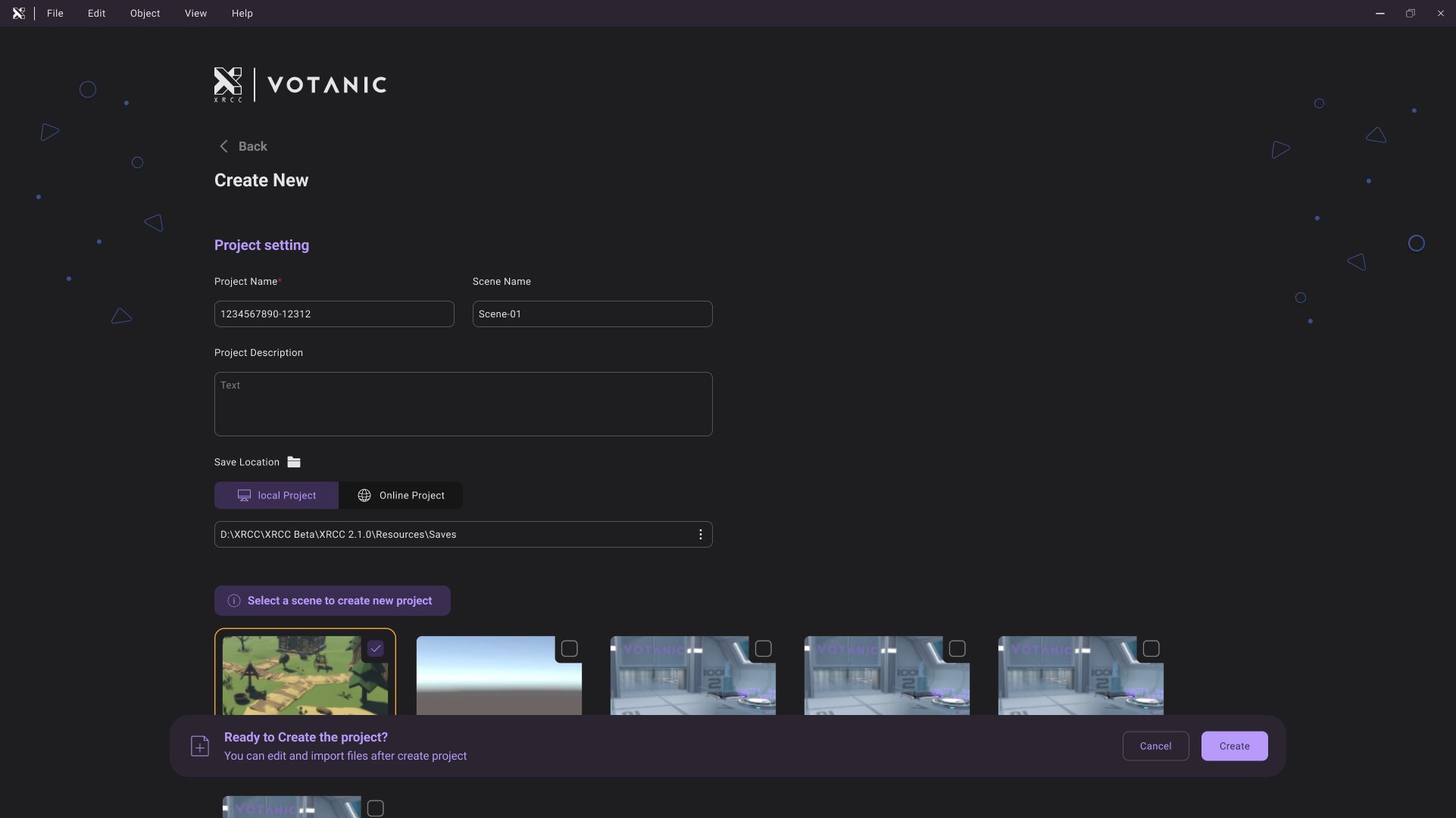
Task: Click the XRCC Votanic header logo
Action: pyautogui.click(x=300, y=85)
